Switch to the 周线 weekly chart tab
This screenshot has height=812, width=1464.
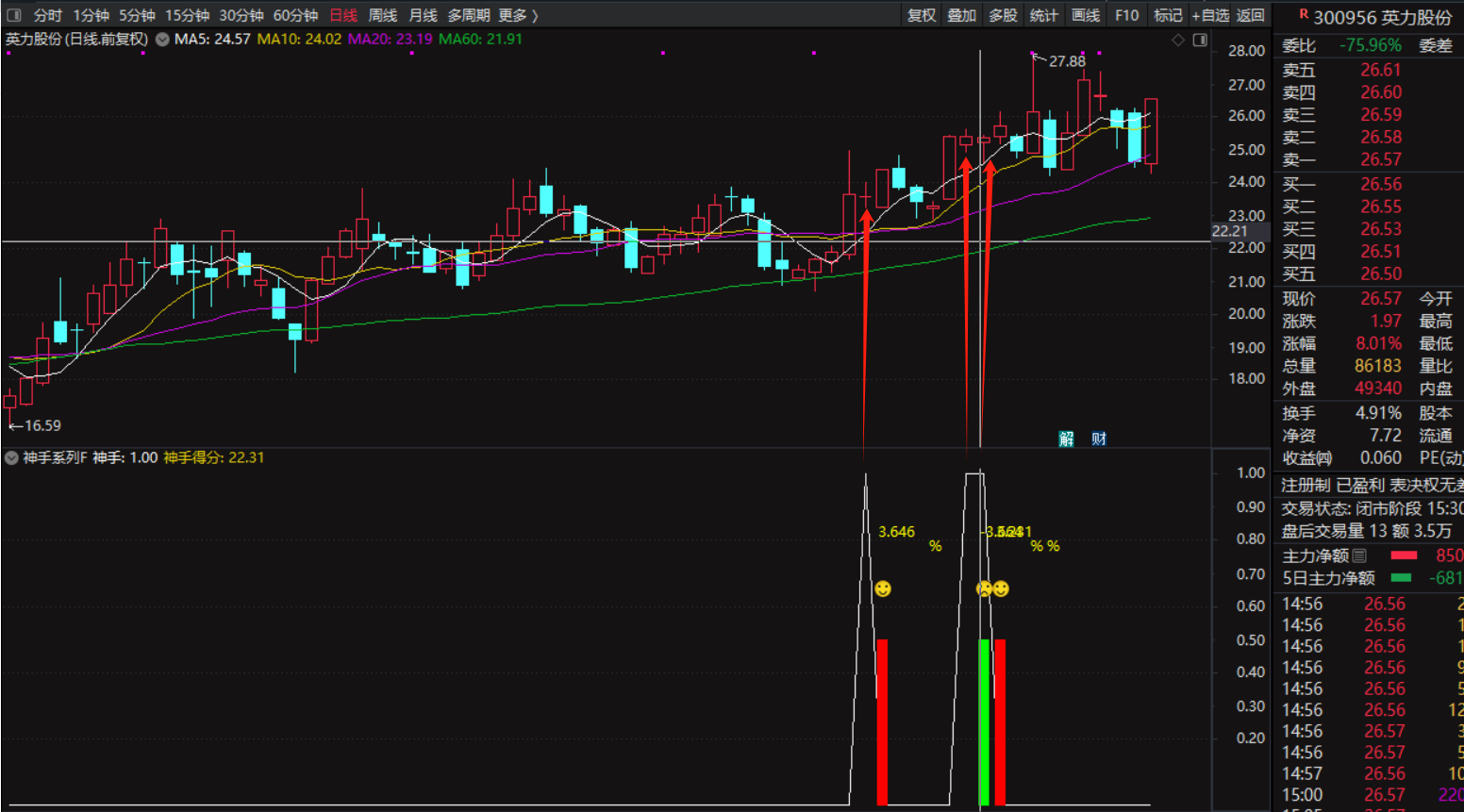coord(382,15)
